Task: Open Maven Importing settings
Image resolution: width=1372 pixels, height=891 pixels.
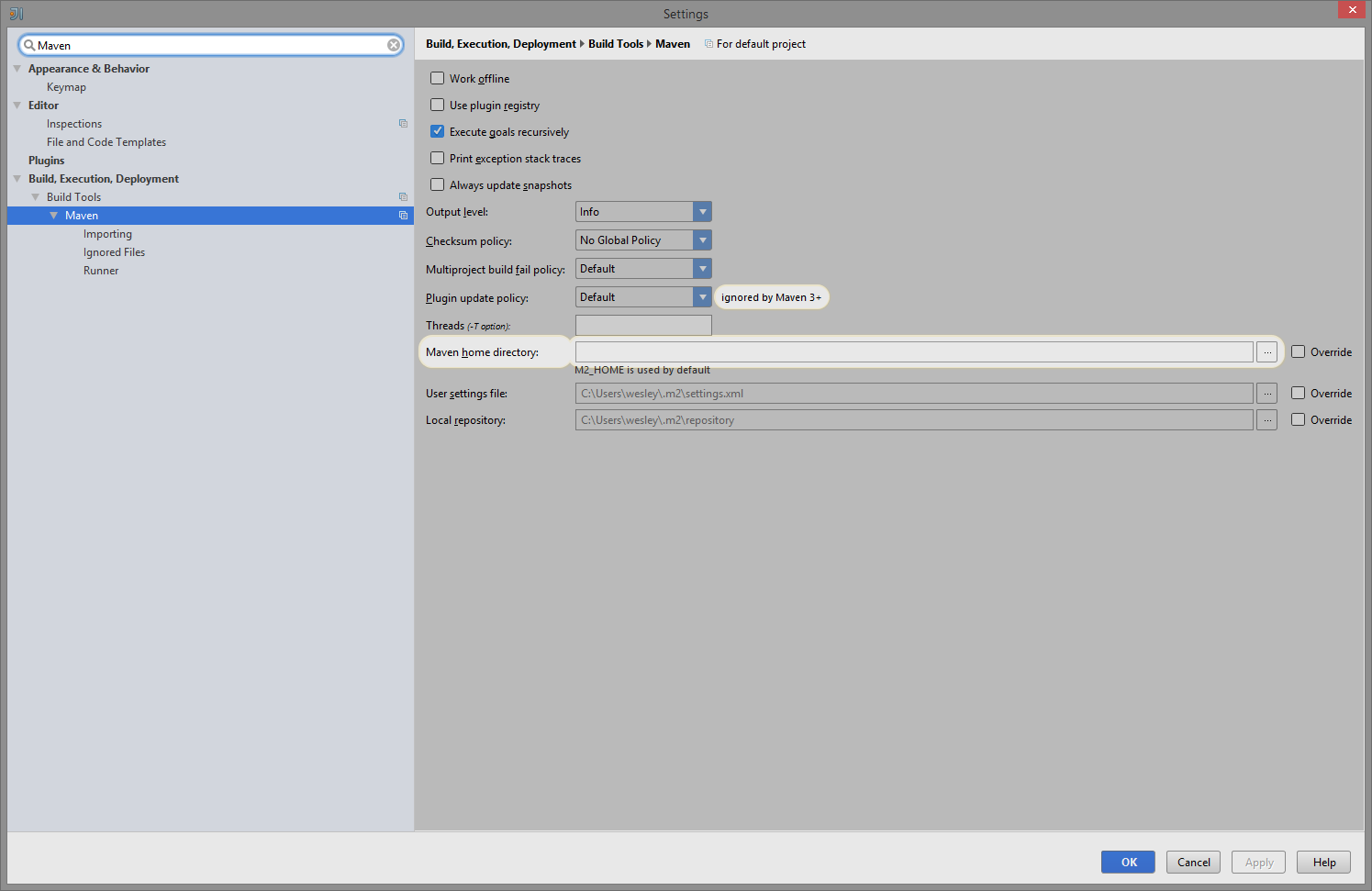Action: click(107, 234)
